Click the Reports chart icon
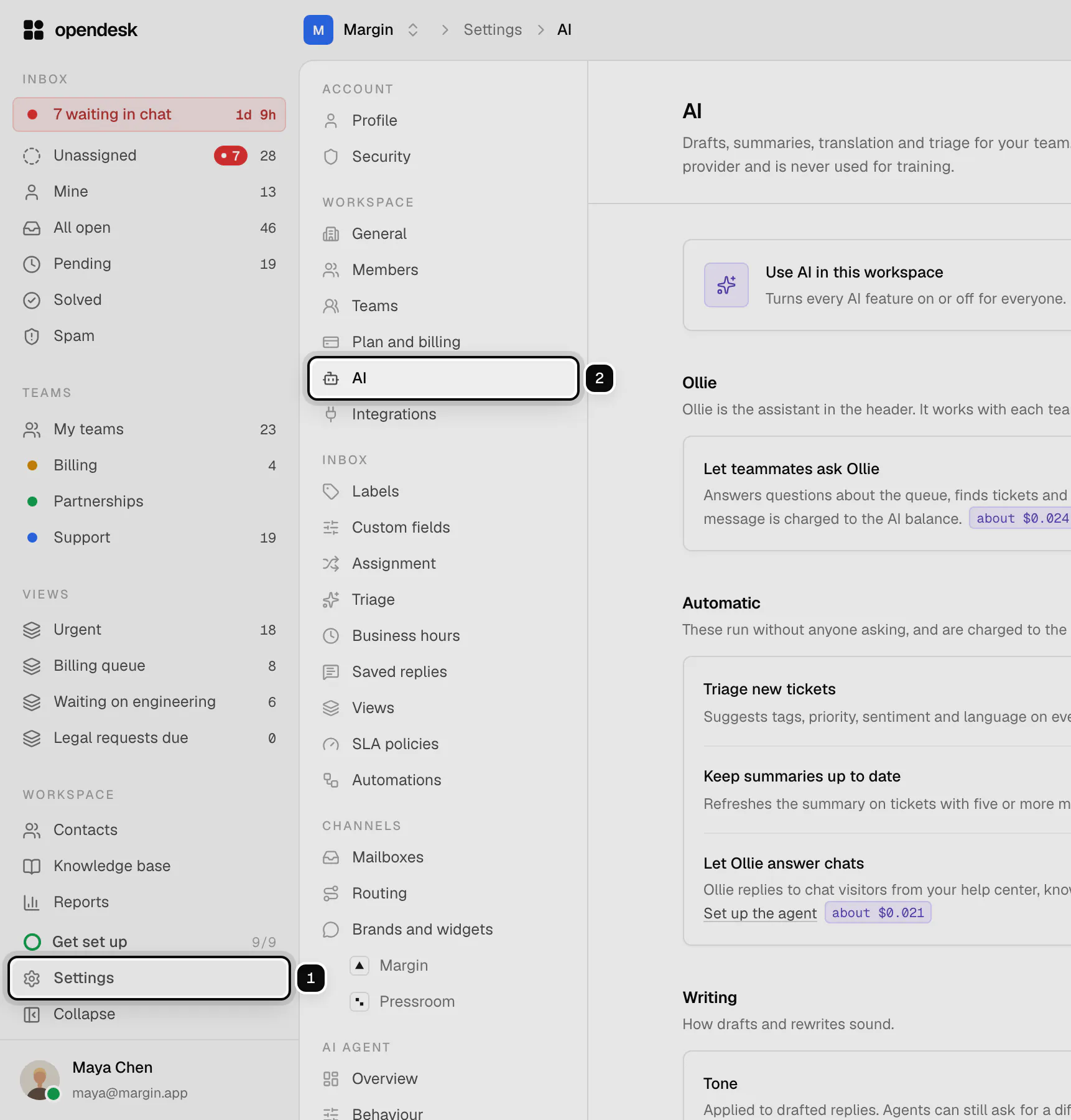 (32, 902)
